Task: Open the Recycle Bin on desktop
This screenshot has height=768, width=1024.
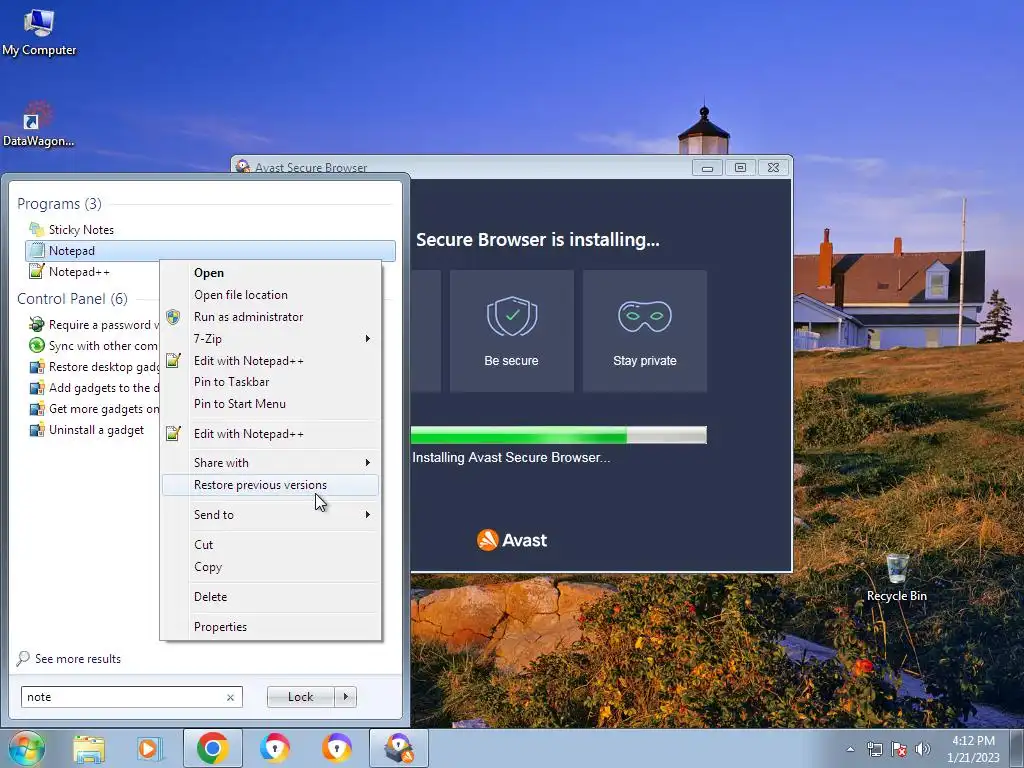Action: tap(897, 578)
